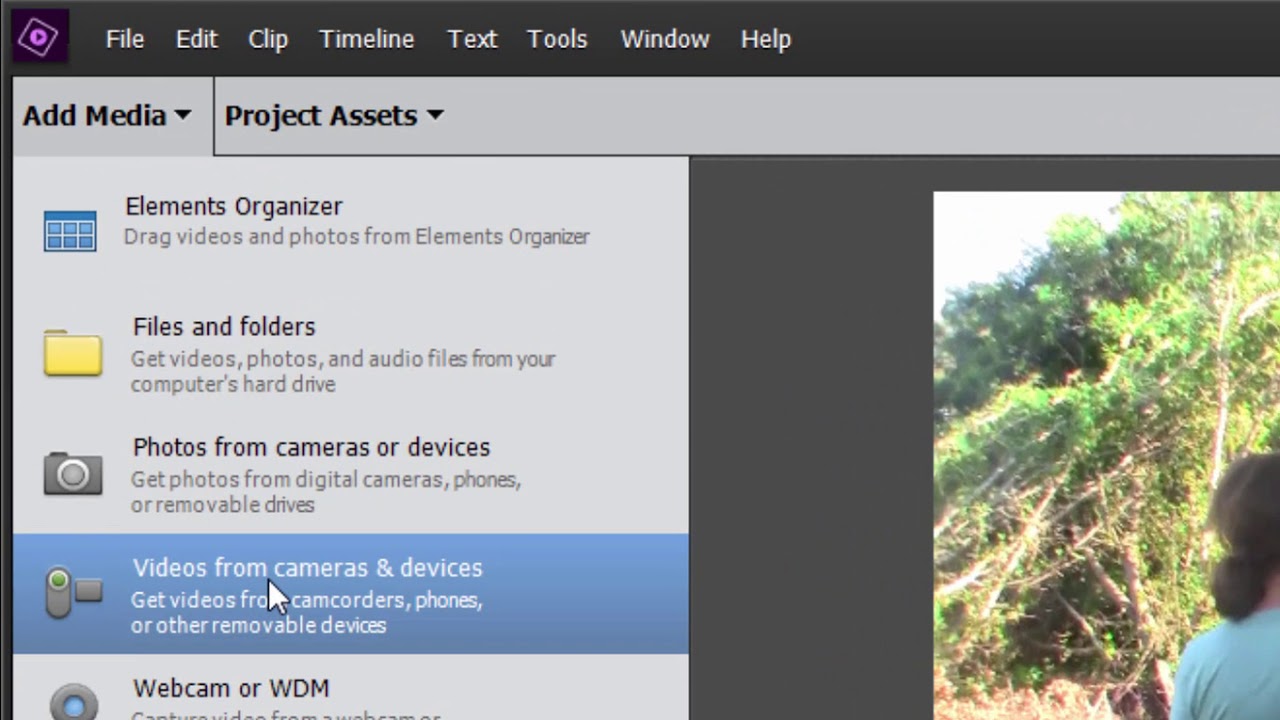Click the Premiere Elements app logo icon
Image resolution: width=1280 pixels, height=720 pixels.
[x=39, y=38]
